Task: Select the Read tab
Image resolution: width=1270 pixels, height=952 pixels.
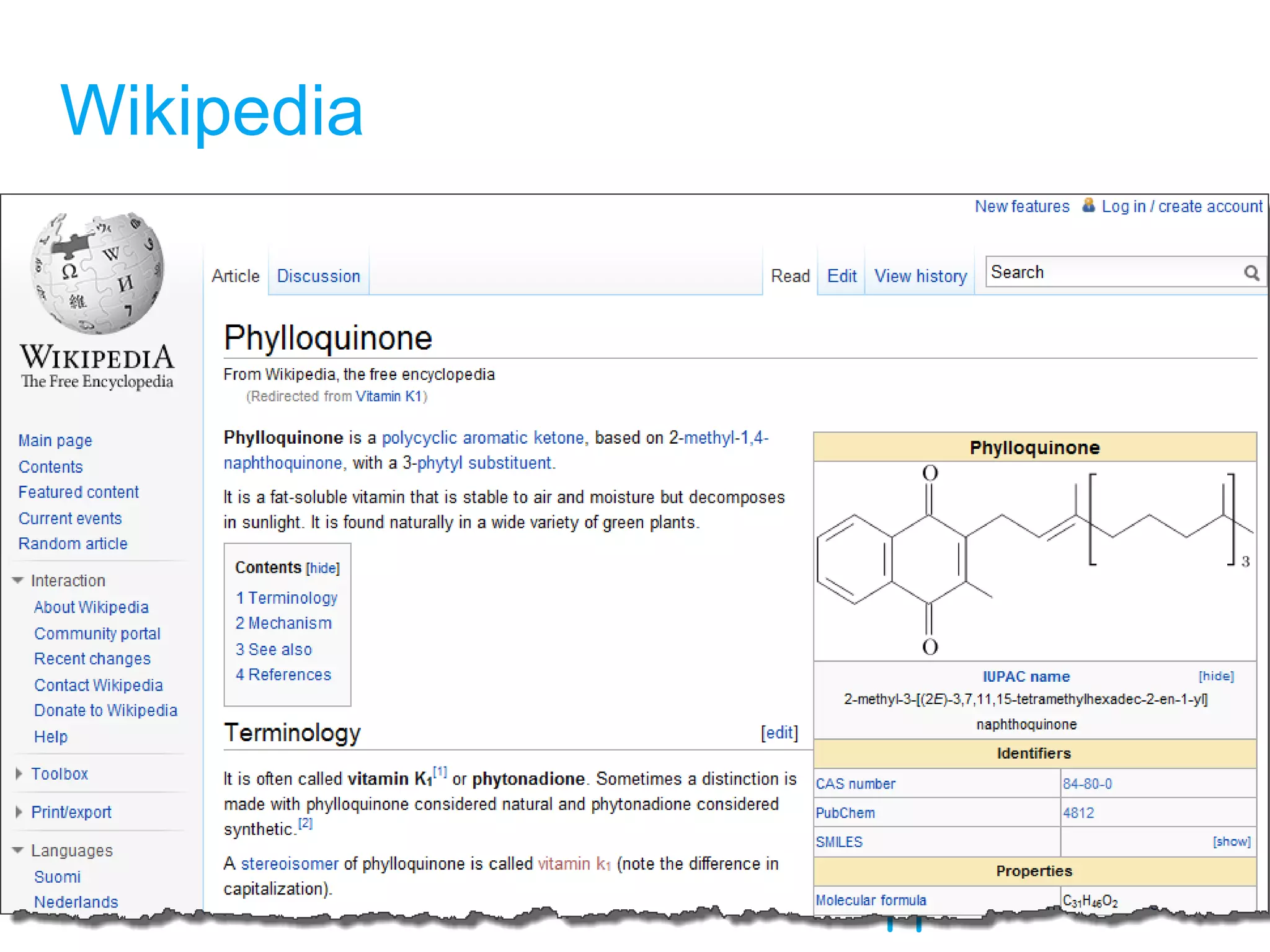Action: coord(790,276)
